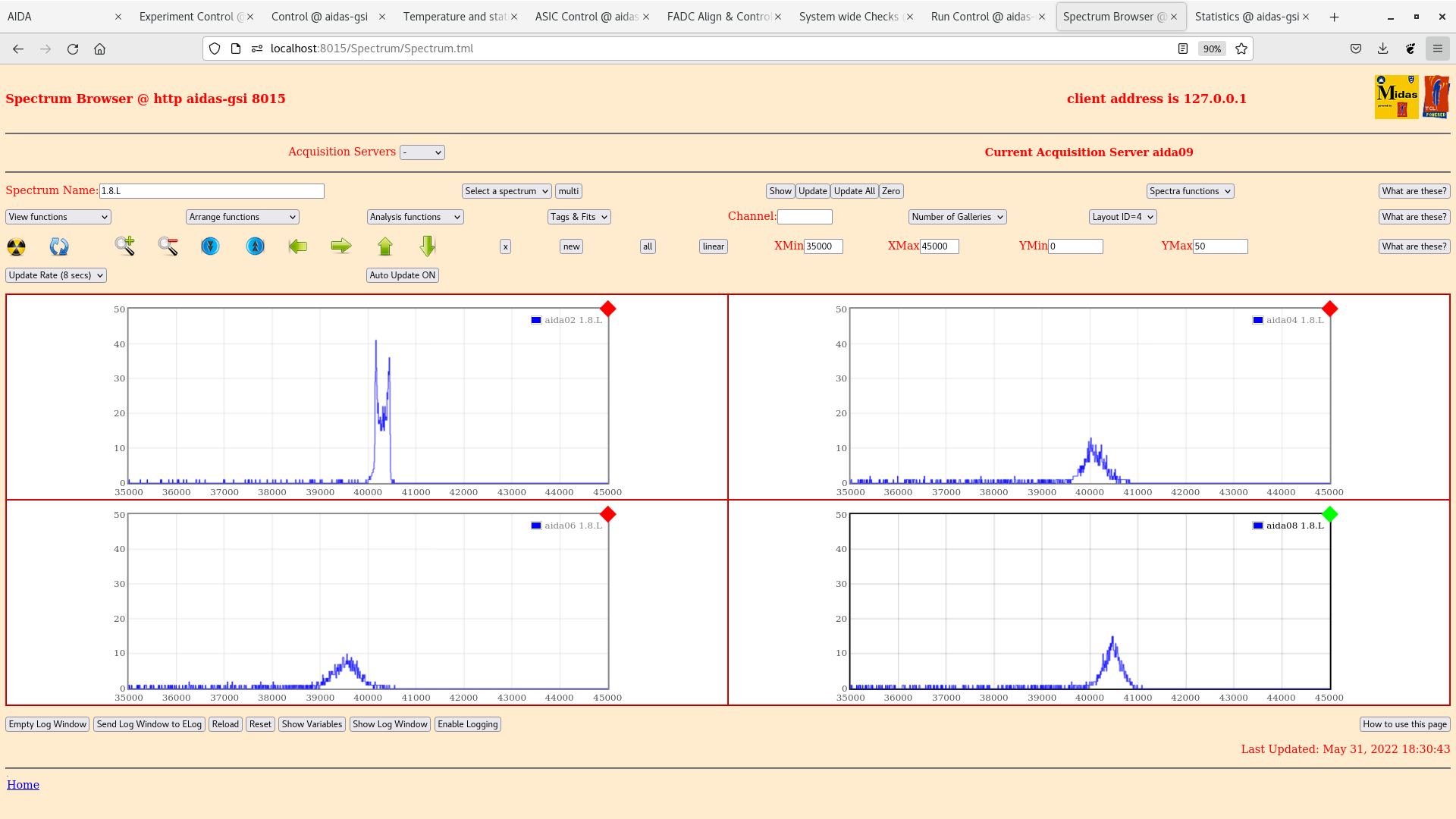
Task: Open the View functions dropdown
Action: point(58,217)
